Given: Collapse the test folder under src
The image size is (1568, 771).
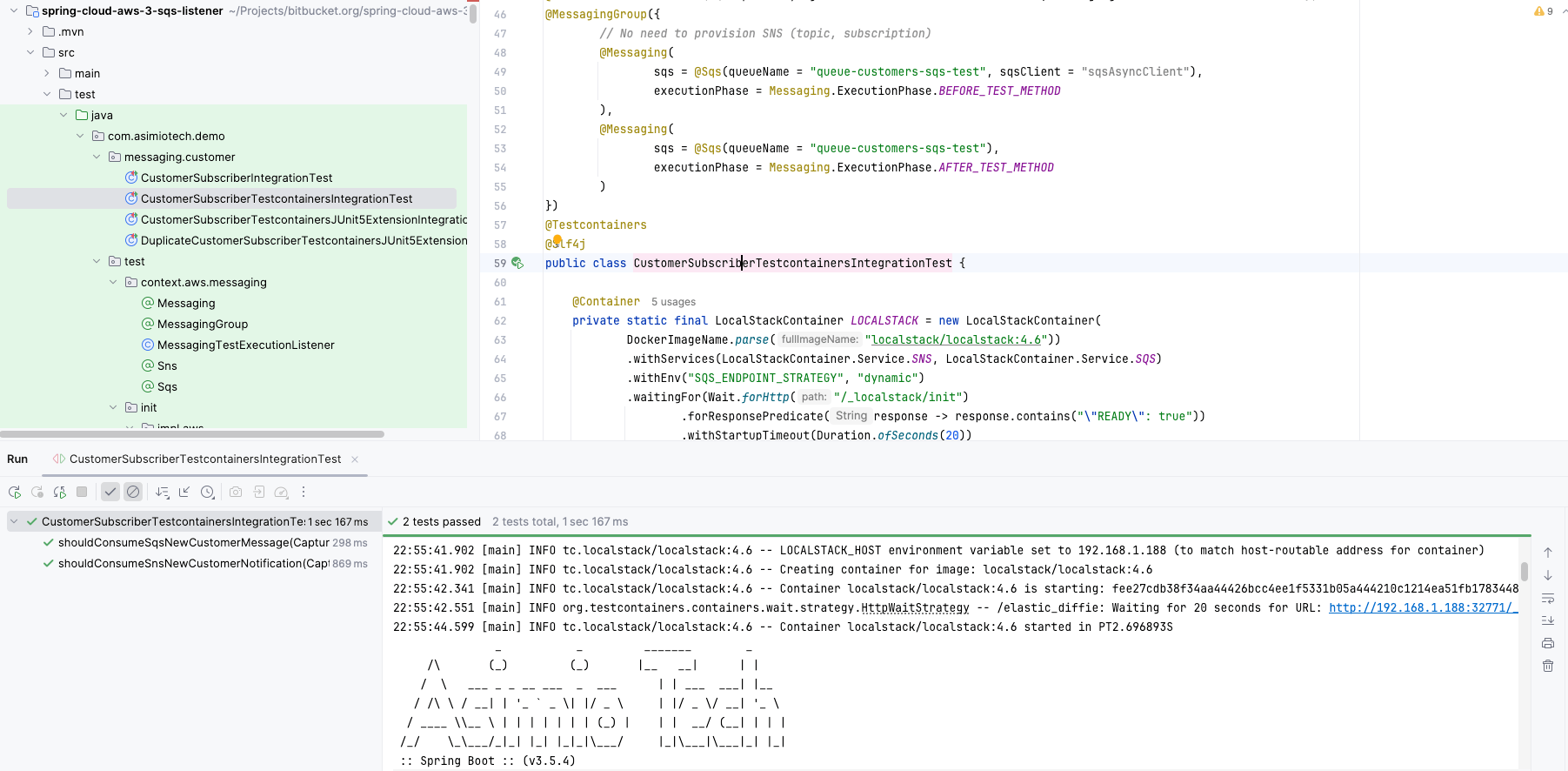Looking at the screenshot, I should coord(47,95).
